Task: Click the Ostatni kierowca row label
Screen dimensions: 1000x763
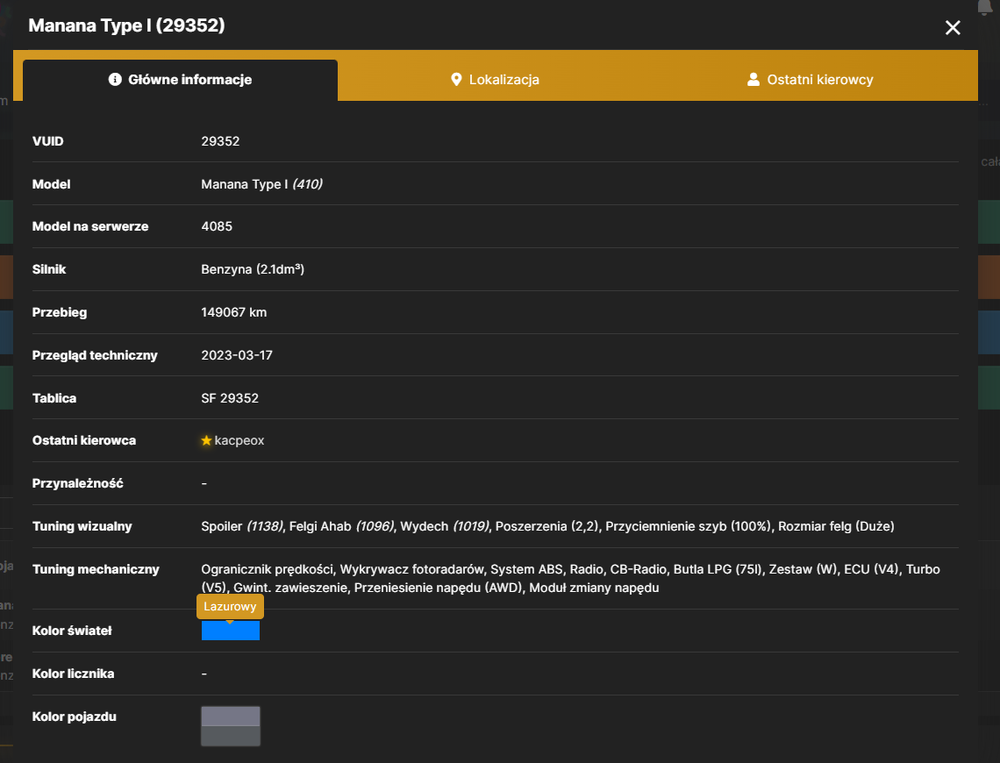Action: tap(84, 440)
